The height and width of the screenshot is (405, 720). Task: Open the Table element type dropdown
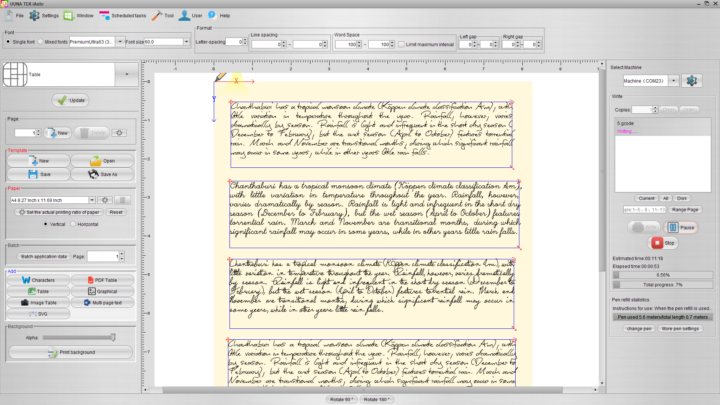click(x=127, y=74)
